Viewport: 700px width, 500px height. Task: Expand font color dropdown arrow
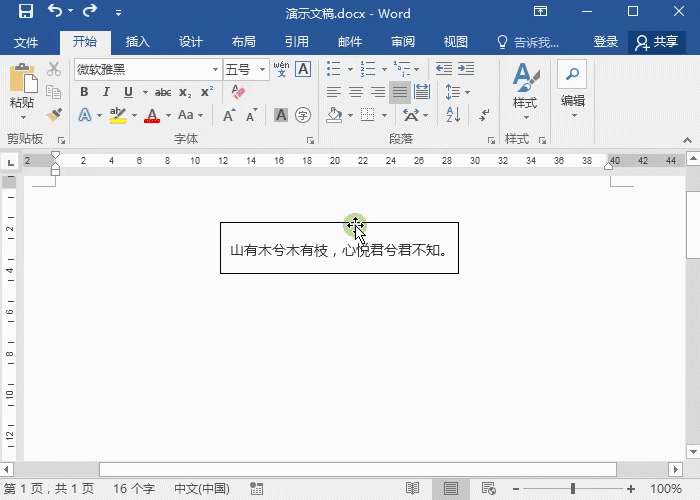168,116
